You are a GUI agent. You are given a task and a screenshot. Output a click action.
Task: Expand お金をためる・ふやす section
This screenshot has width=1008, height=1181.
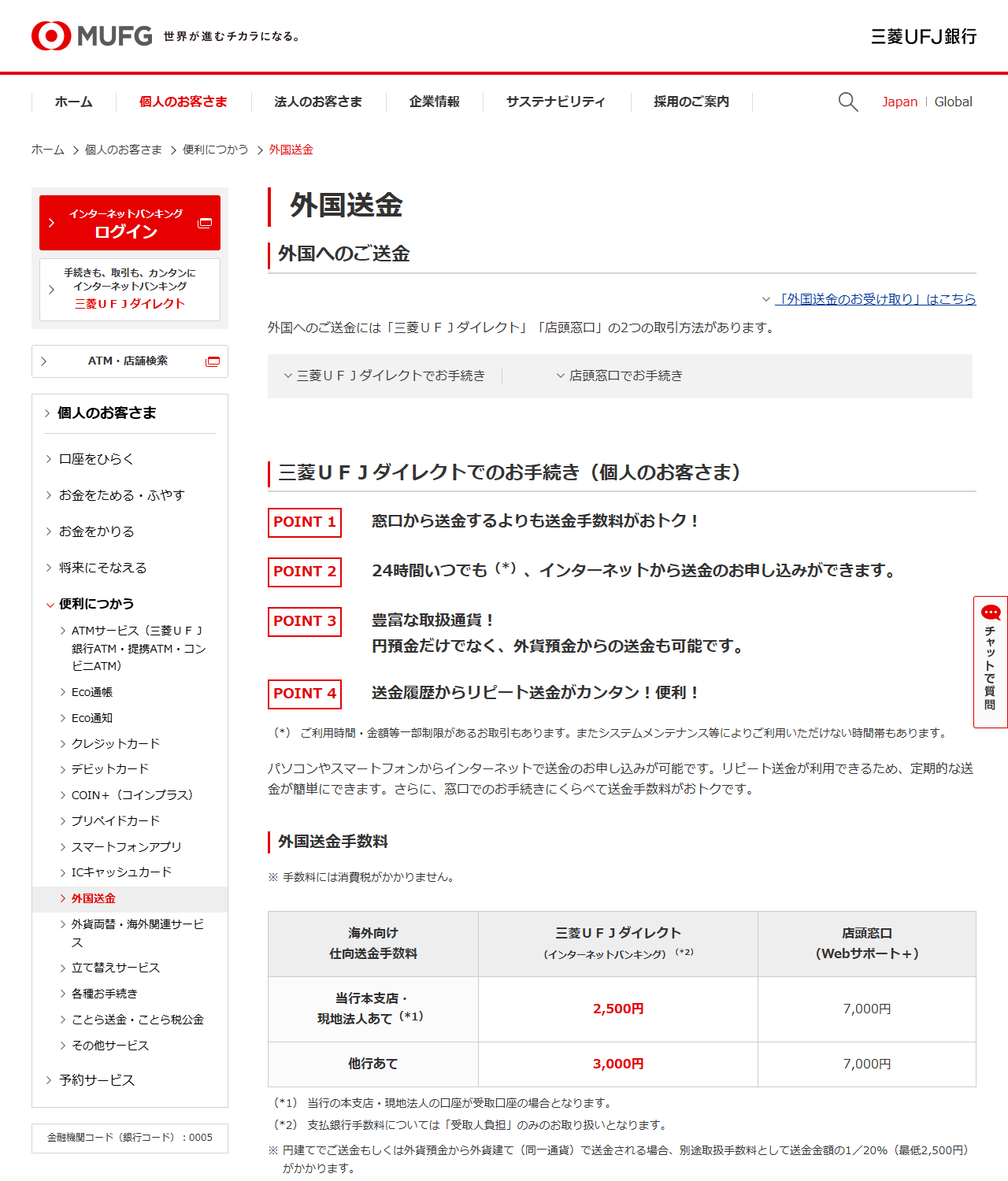[122, 495]
